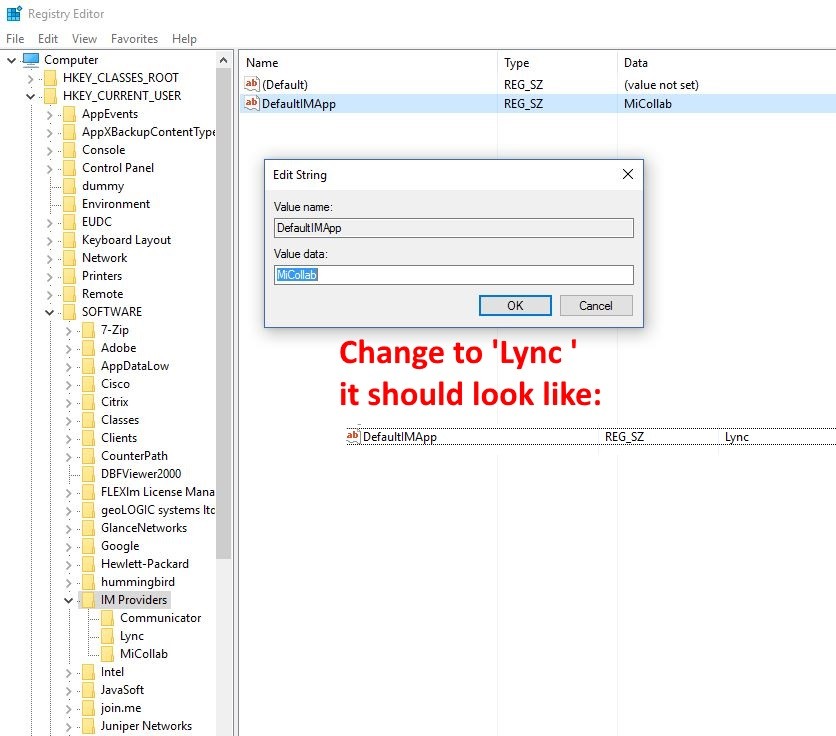Image resolution: width=836 pixels, height=736 pixels.
Task: Open the Edit menu
Action: (48, 39)
